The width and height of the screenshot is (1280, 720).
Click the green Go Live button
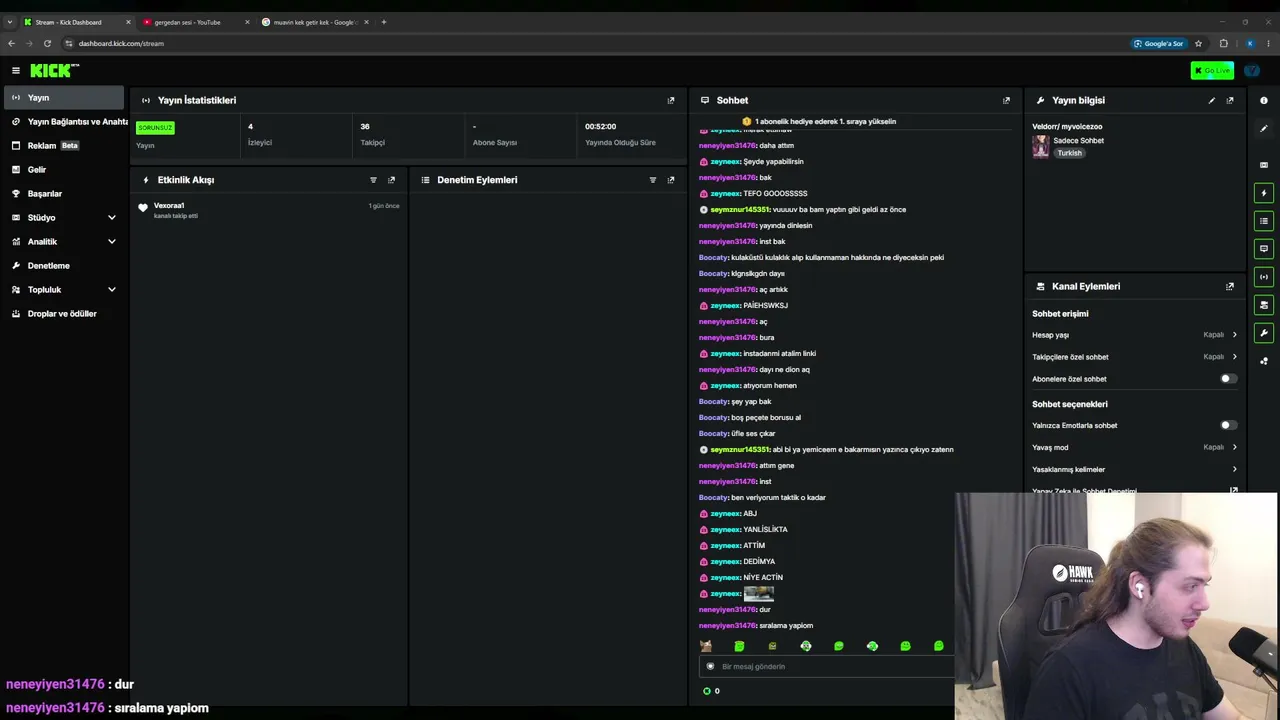tap(1212, 70)
